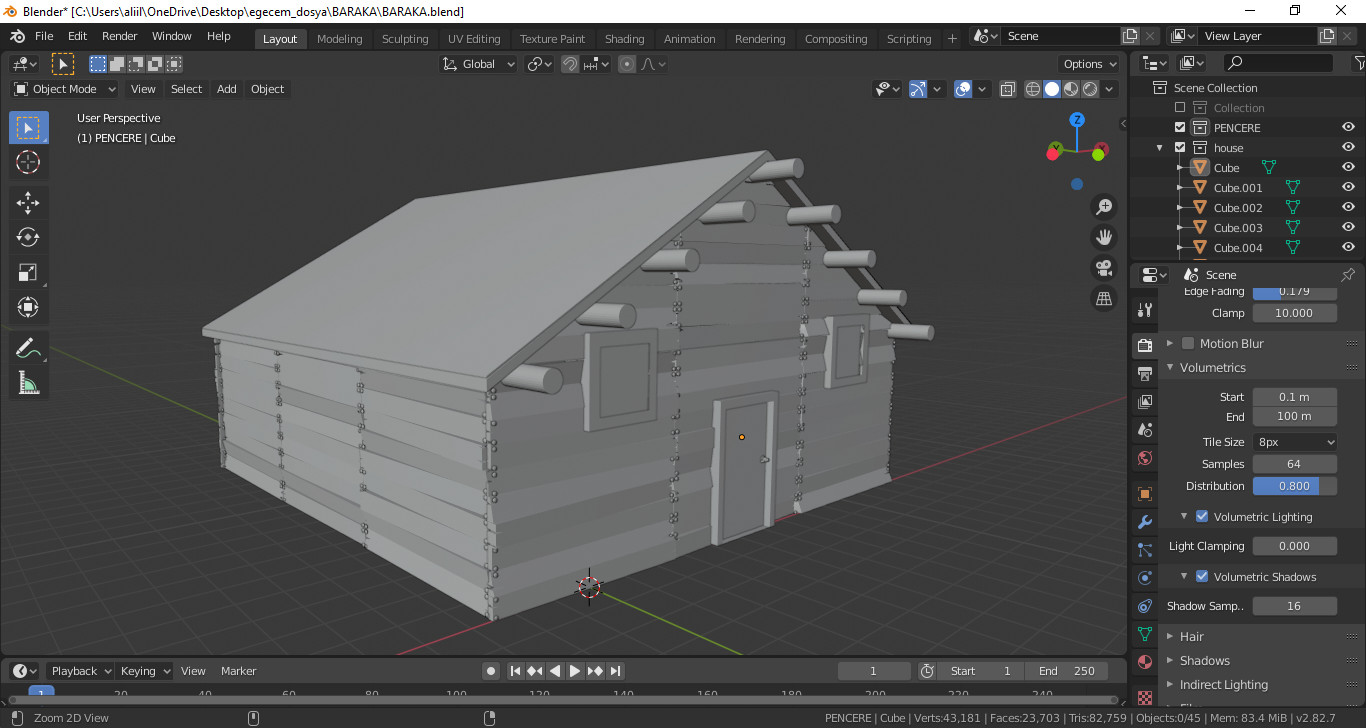The image size is (1366, 728).
Task: Activate the Annotate tool
Action: (28, 347)
